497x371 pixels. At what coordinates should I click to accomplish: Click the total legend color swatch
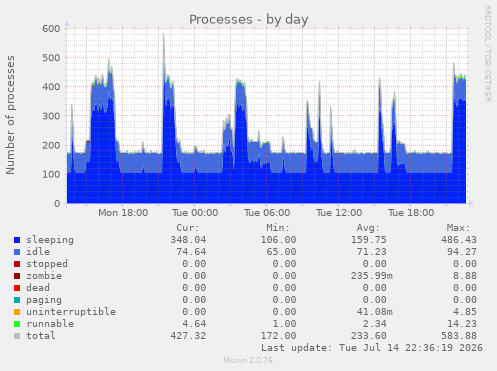coord(17,336)
